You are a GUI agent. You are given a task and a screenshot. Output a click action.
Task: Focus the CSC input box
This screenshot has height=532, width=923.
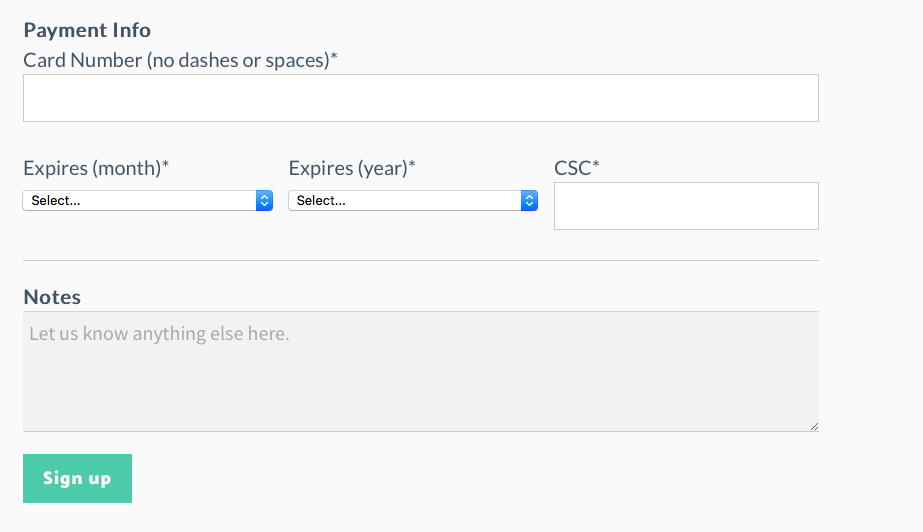(686, 206)
